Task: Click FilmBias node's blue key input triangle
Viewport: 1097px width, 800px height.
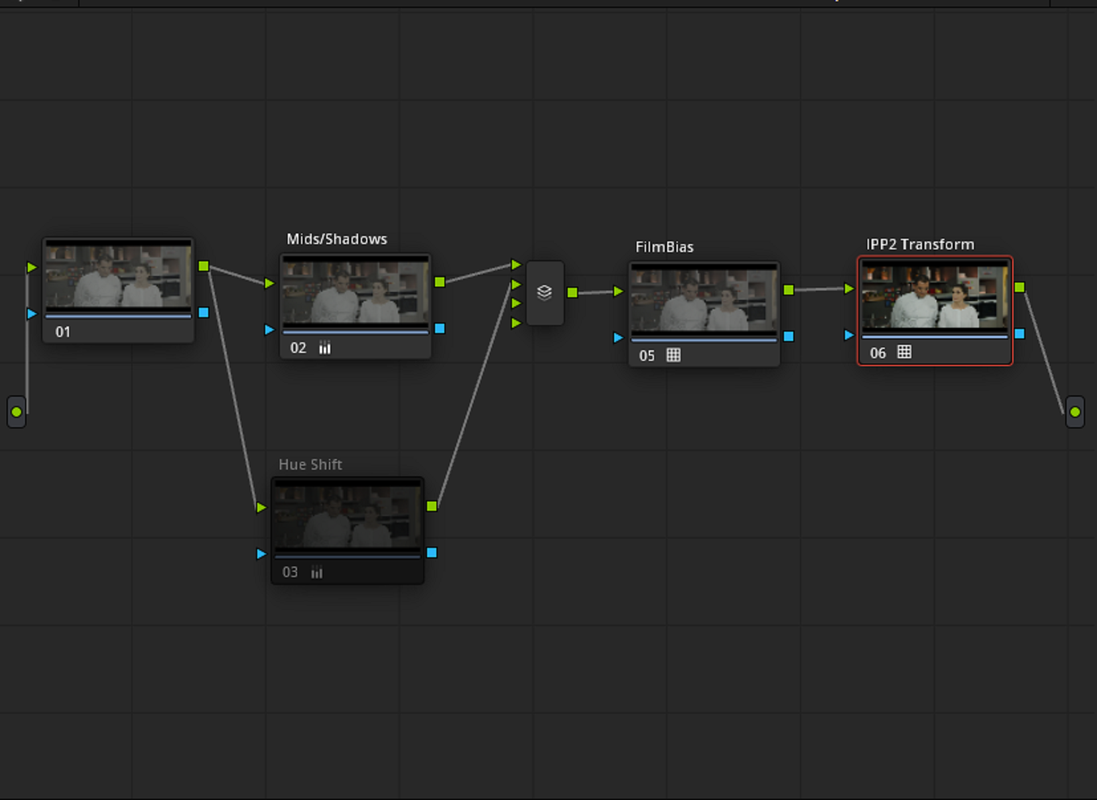Action: pos(618,337)
